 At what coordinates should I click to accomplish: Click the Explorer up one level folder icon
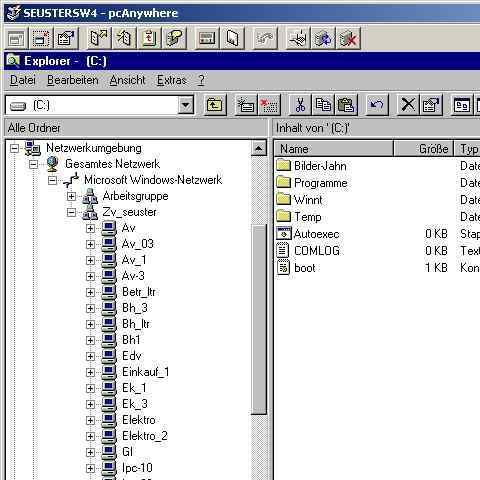tap(215, 105)
